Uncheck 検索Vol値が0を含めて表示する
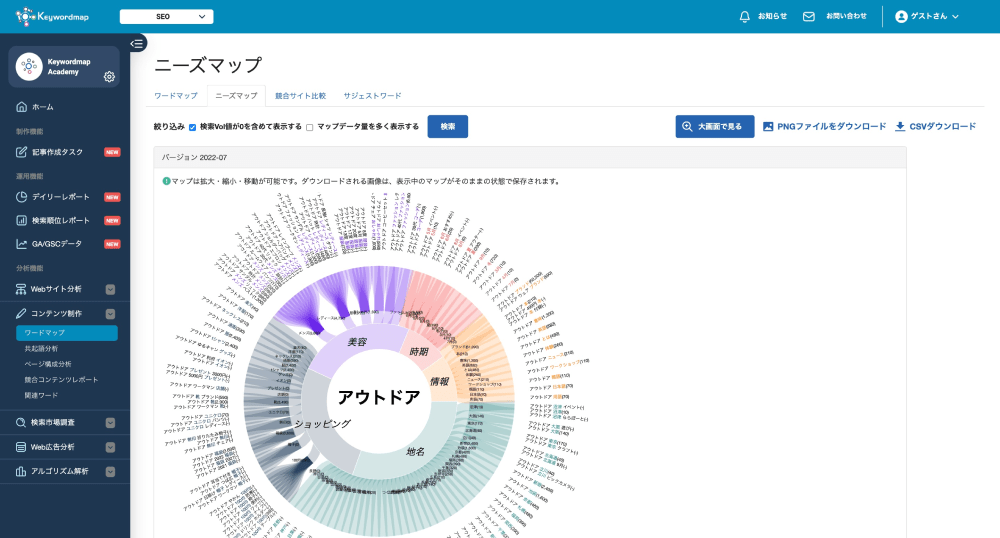1000x538 pixels. tap(192, 127)
